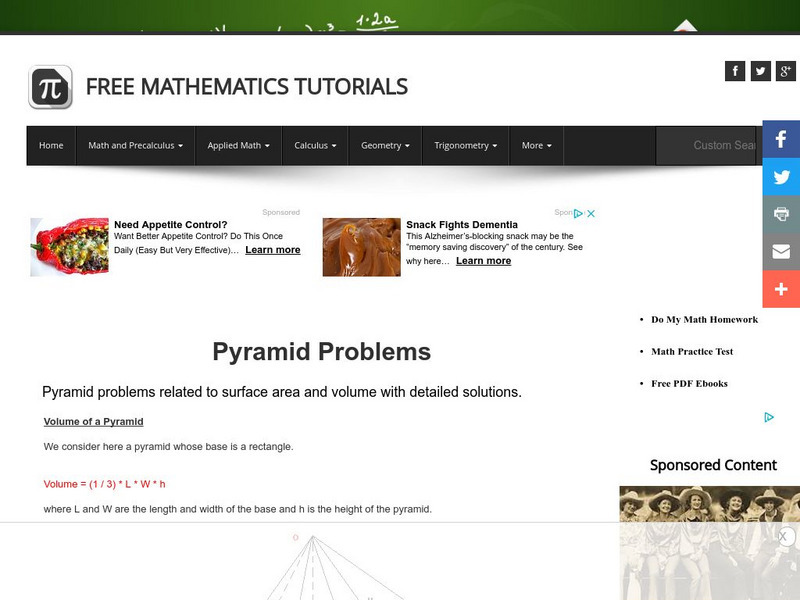Click the orange plus share icon

[781, 289]
